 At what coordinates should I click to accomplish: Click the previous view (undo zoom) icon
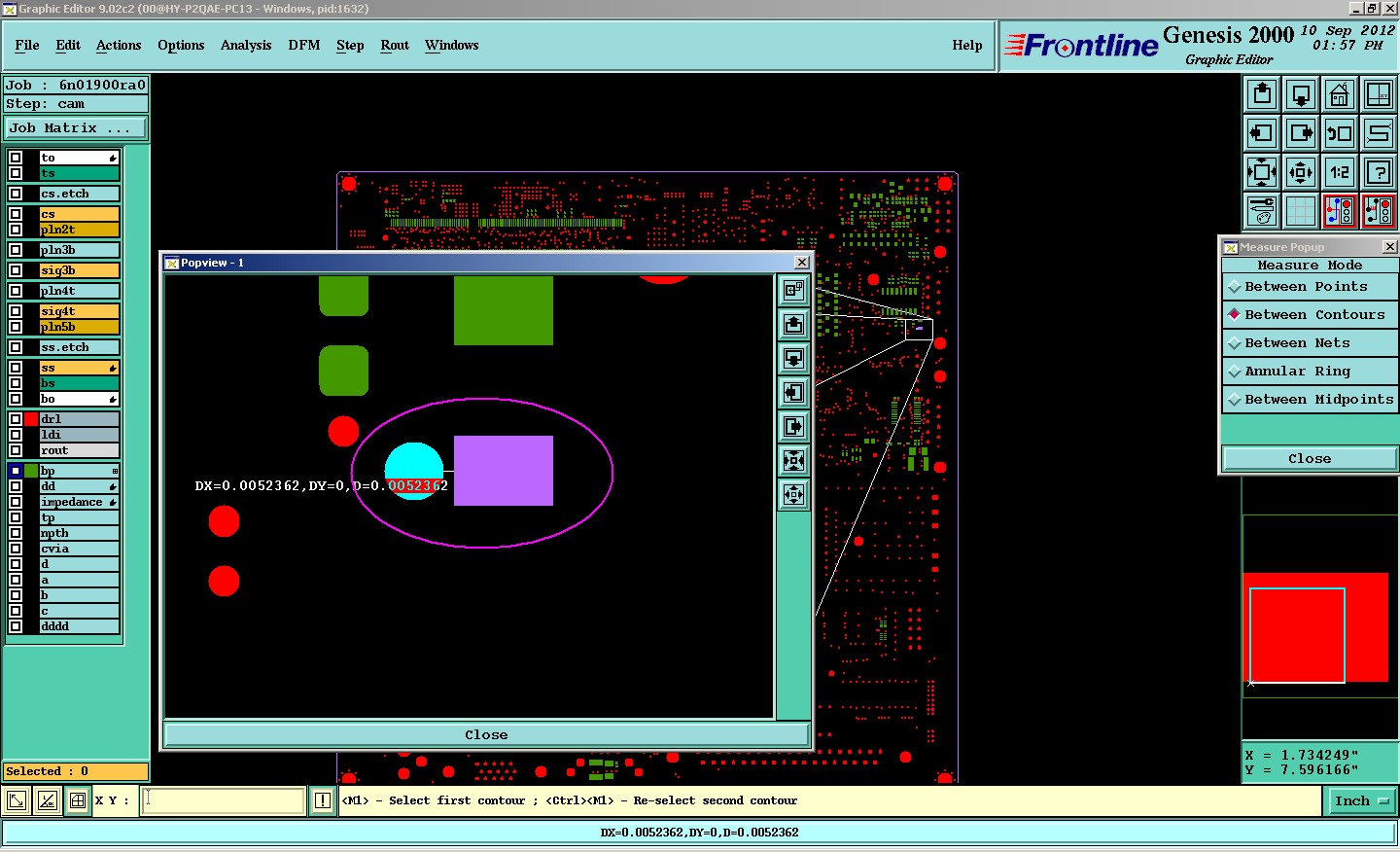[x=1340, y=133]
